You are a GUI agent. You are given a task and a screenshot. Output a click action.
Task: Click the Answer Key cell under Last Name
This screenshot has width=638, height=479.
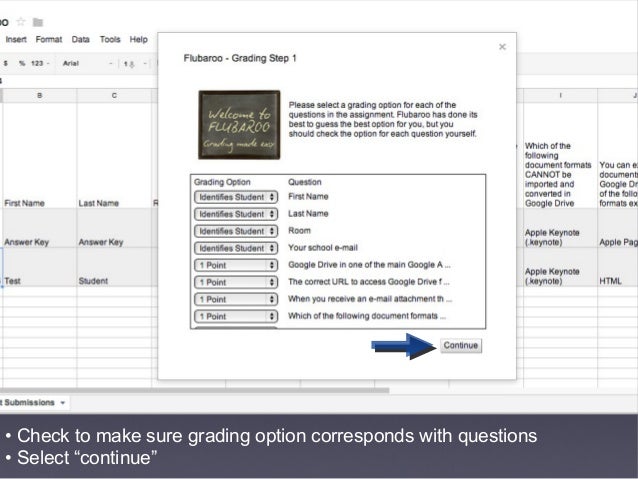click(x=114, y=228)
